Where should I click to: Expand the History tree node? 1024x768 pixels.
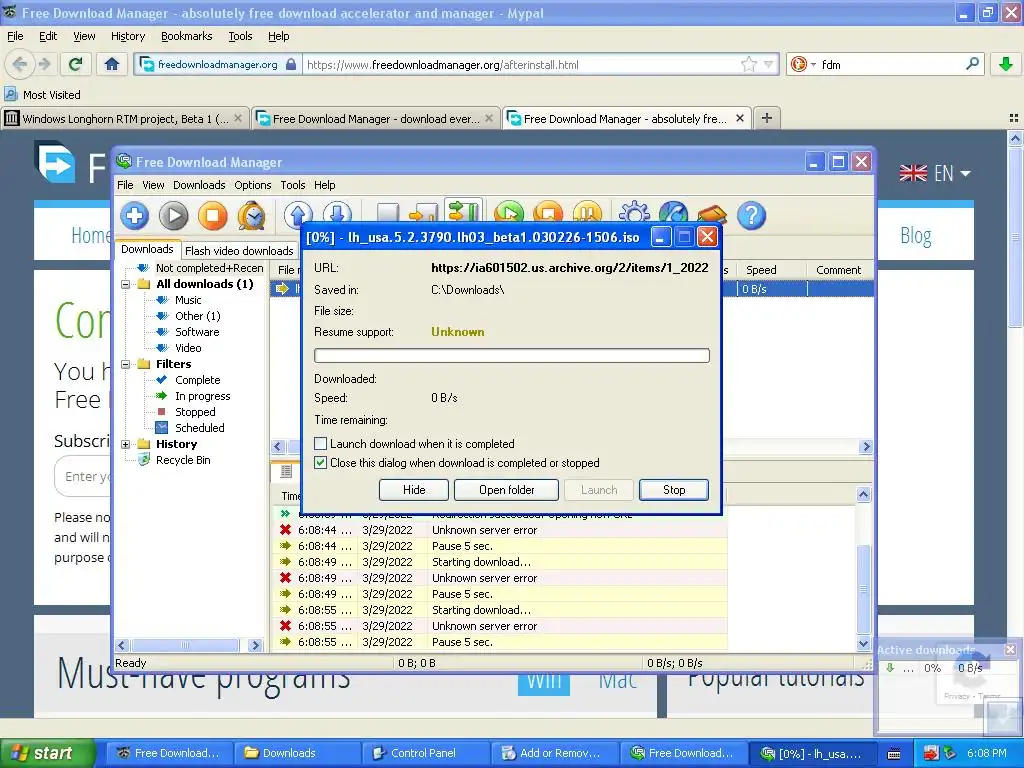point(125,444)
